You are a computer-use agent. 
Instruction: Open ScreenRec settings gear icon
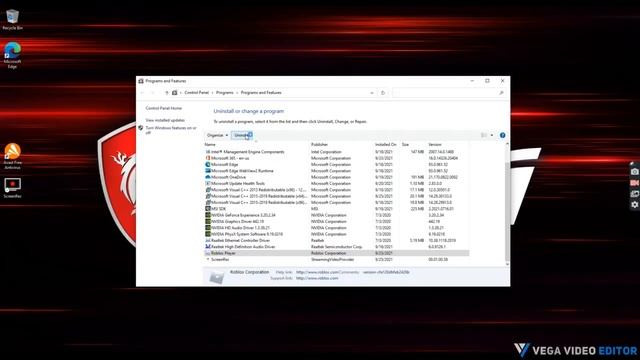pos(634,204)
